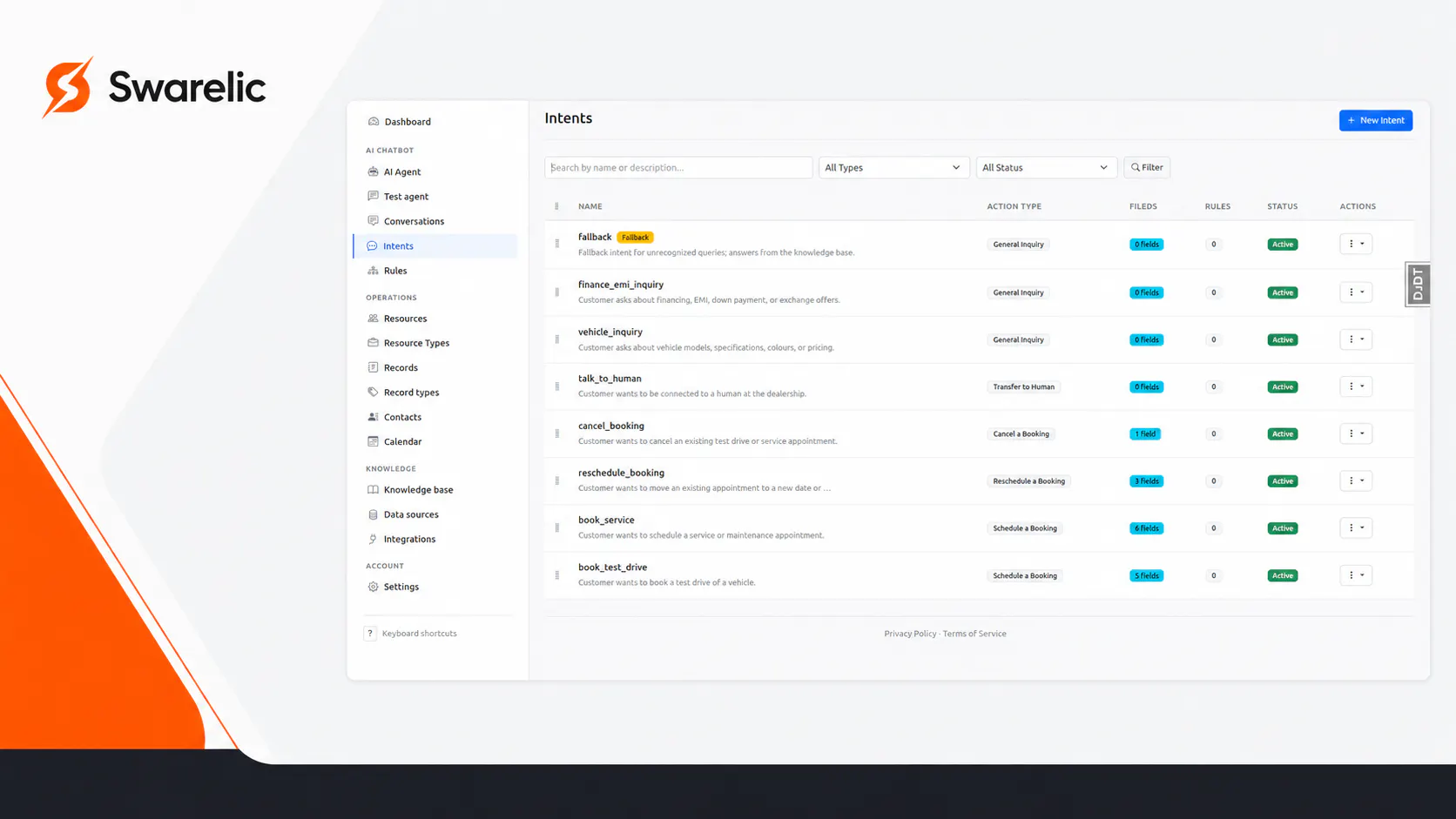The height and width of the screenshot is (819, 1456).
Task: Grab the drag handle for cancel_booking row
Action: 557,433
